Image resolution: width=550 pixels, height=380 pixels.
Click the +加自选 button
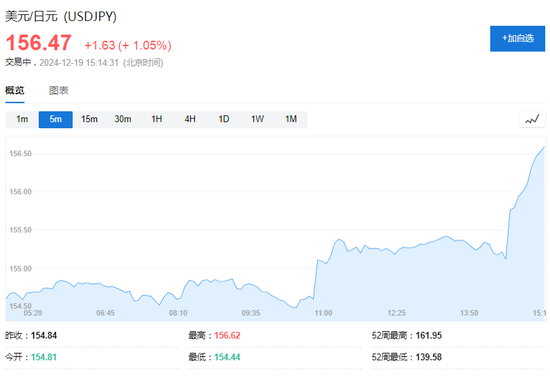517,39
